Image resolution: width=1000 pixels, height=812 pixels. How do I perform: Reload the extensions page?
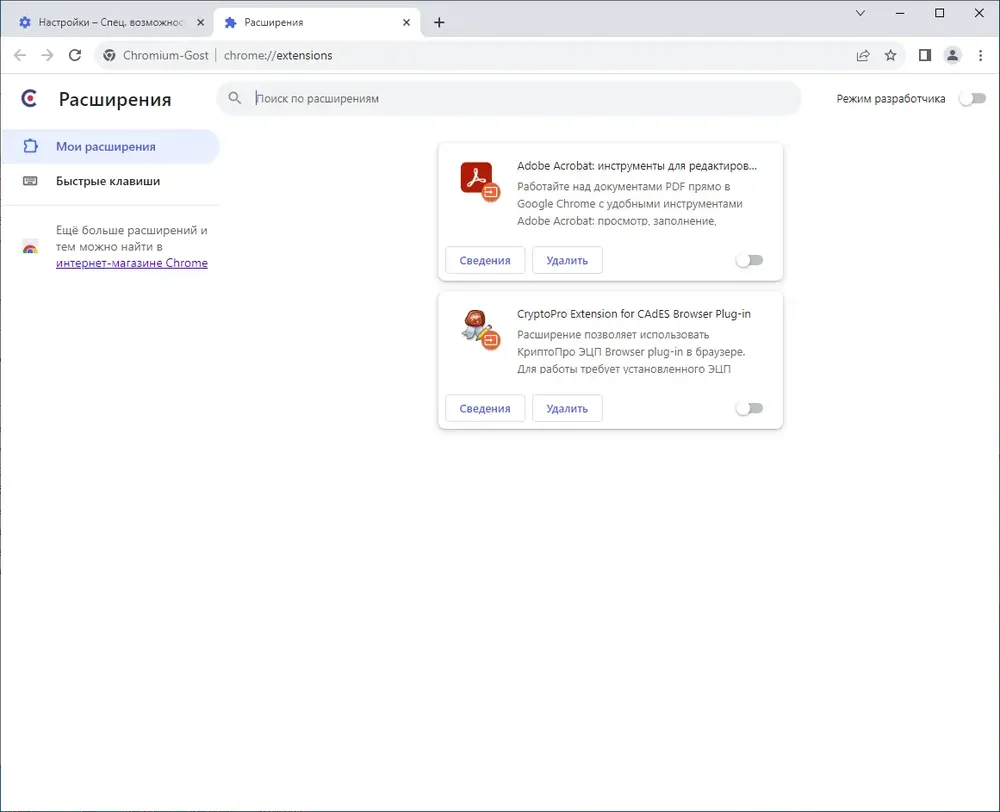(75, 55)
